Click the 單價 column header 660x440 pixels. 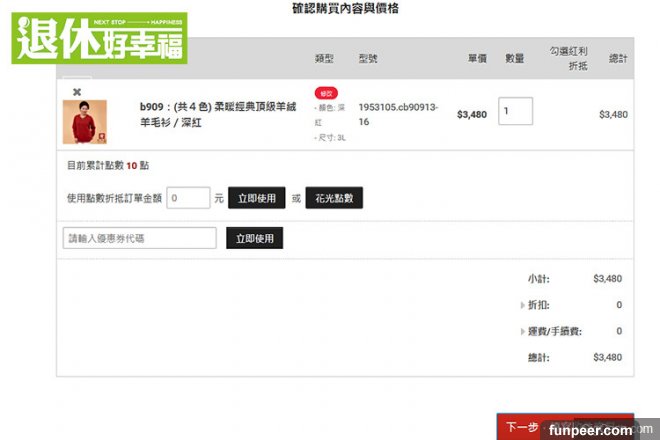[476, 59]
